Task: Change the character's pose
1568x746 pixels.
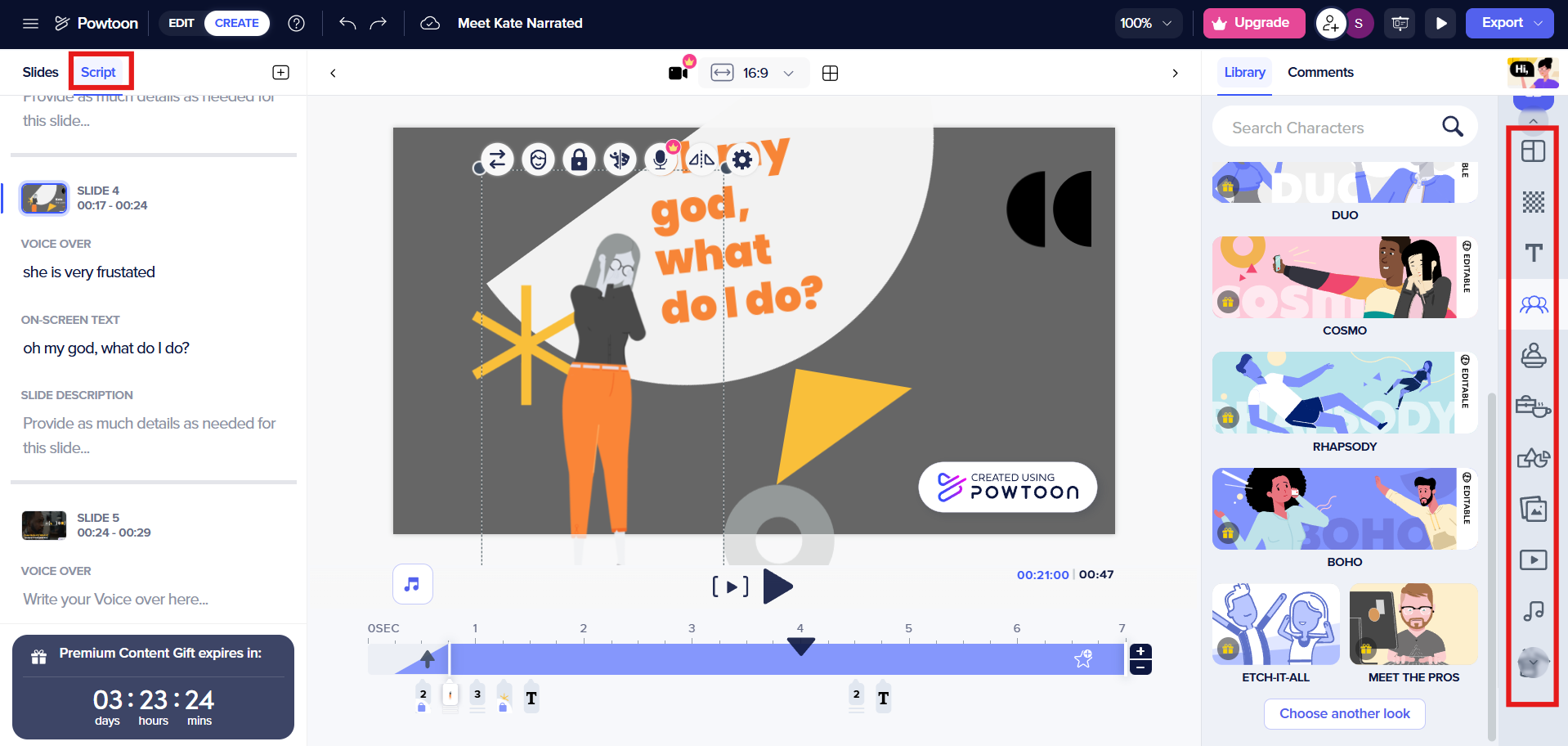Action: pos(620,160)
